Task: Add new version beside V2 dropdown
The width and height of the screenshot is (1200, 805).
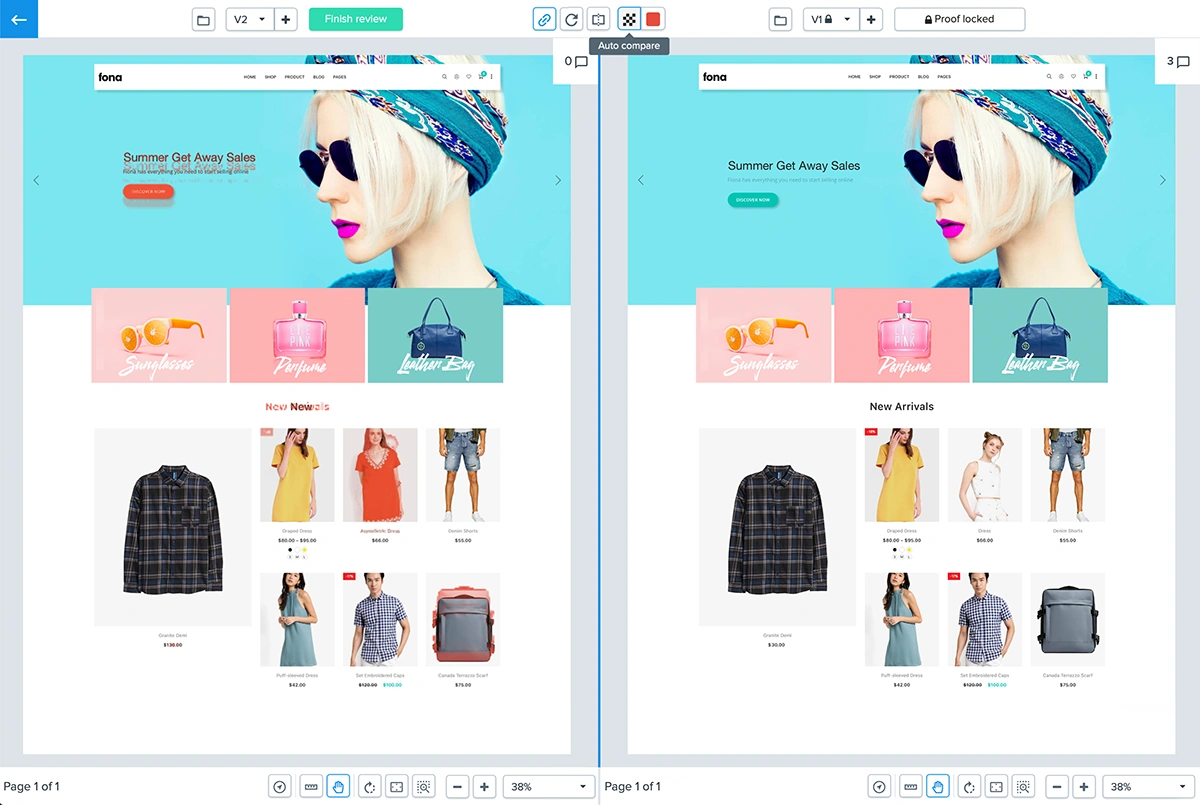Action: pyautogui.click(x=286, y=19)
